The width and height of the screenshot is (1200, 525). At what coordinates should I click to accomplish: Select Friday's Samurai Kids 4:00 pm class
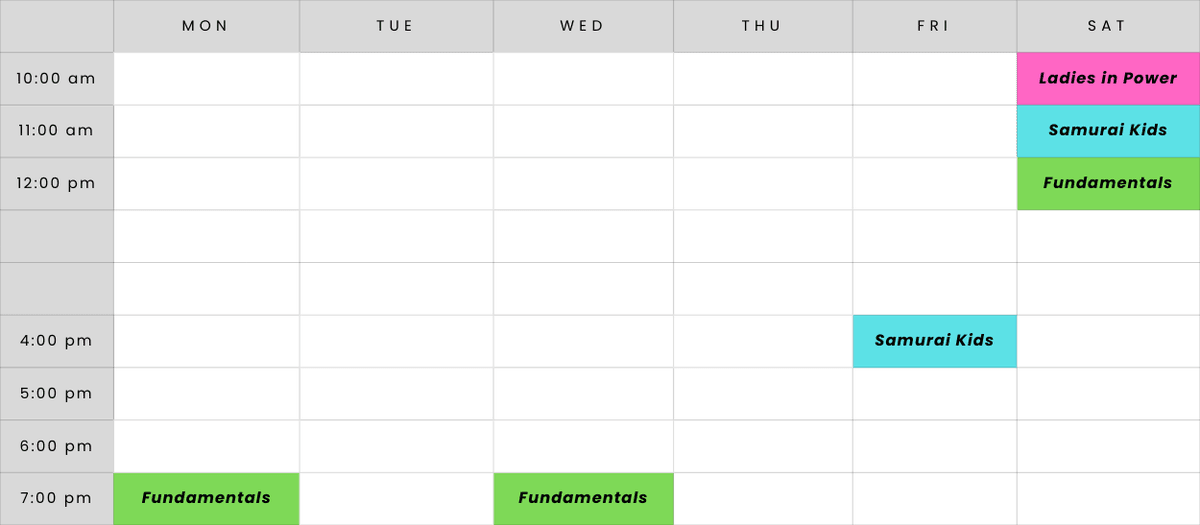pyautogui.click(x=934, y=341)
